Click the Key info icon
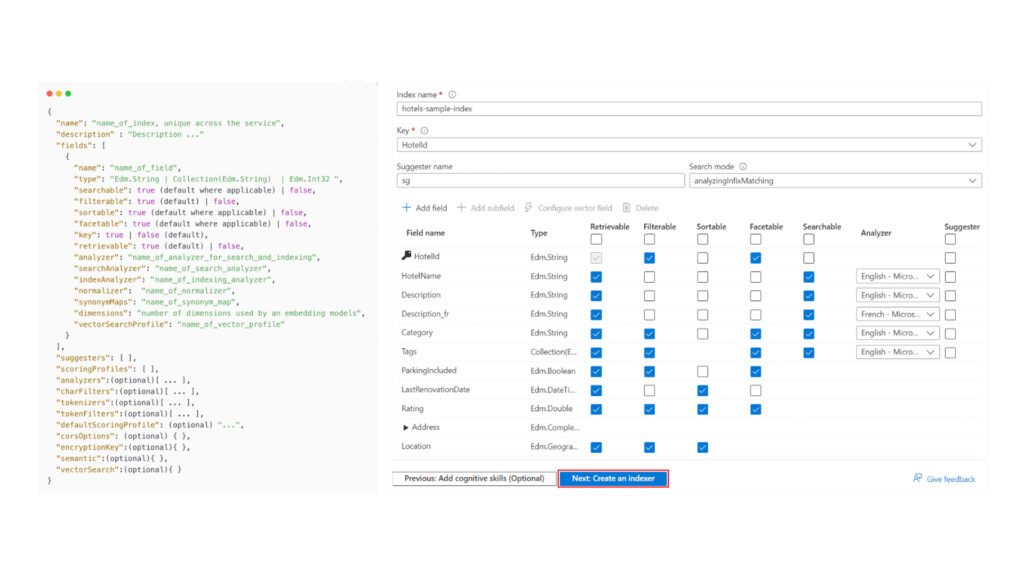Viewport: 1024px width, 576px height. (424, 131)
